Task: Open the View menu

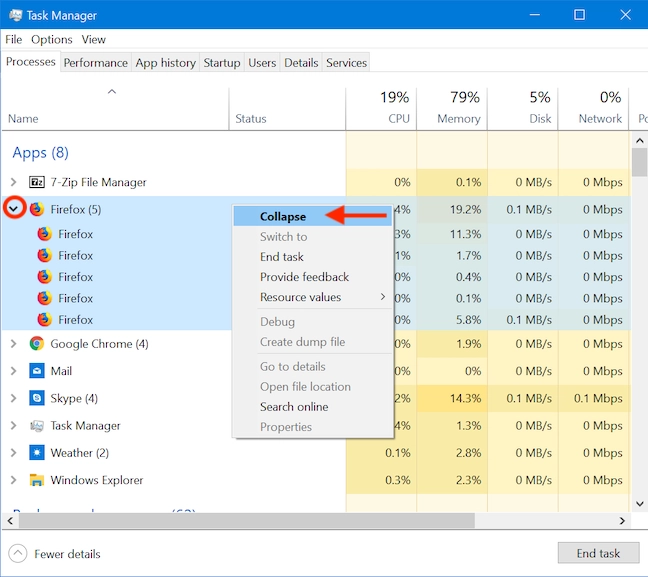Action: [93, 39]
